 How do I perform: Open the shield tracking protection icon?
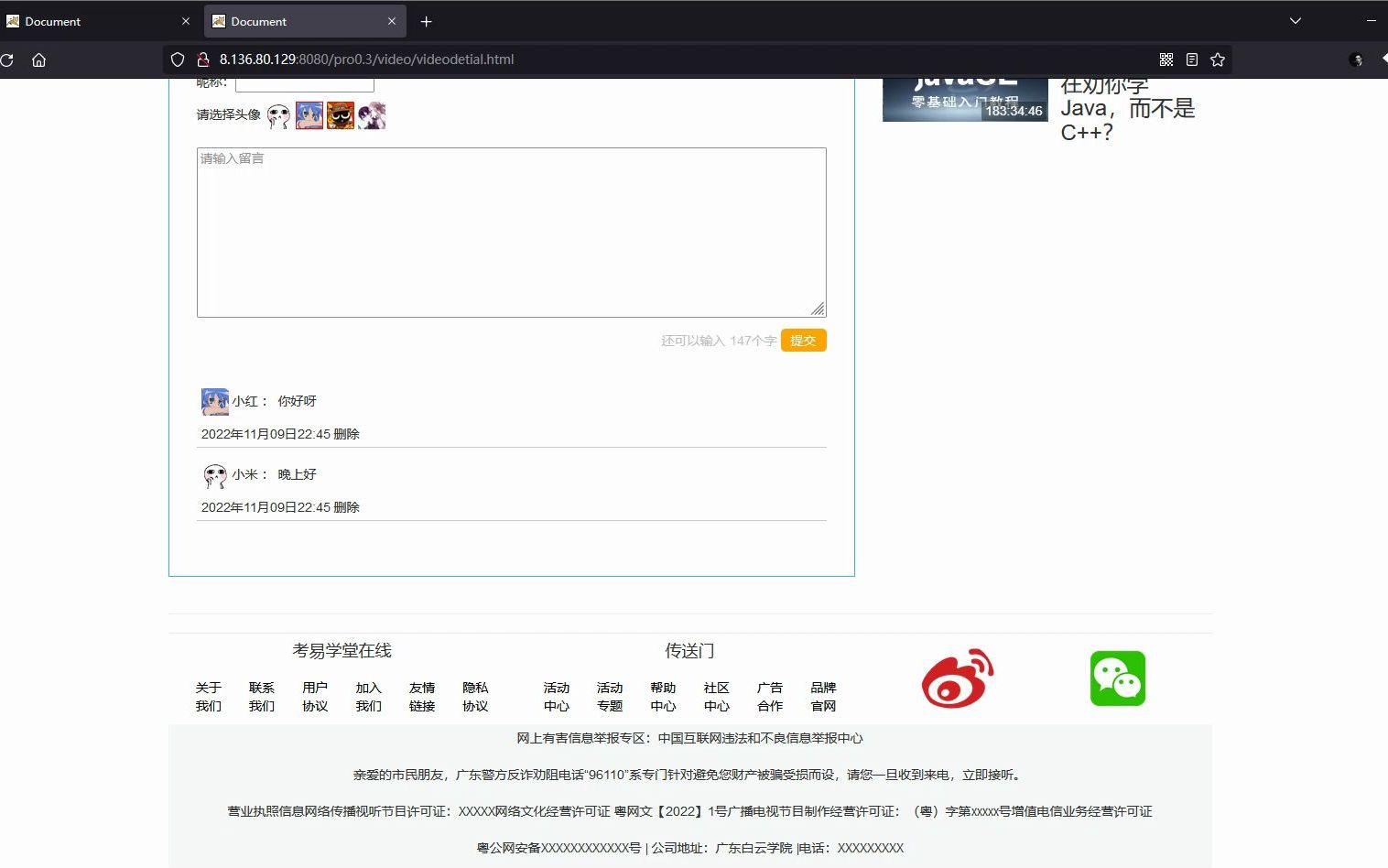click(178, 60)
